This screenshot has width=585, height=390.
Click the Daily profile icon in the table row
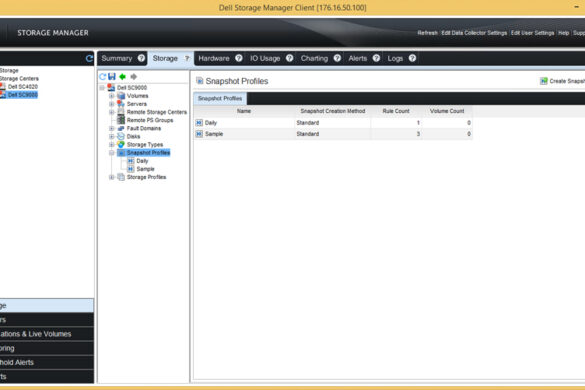(x=199, y=122)
